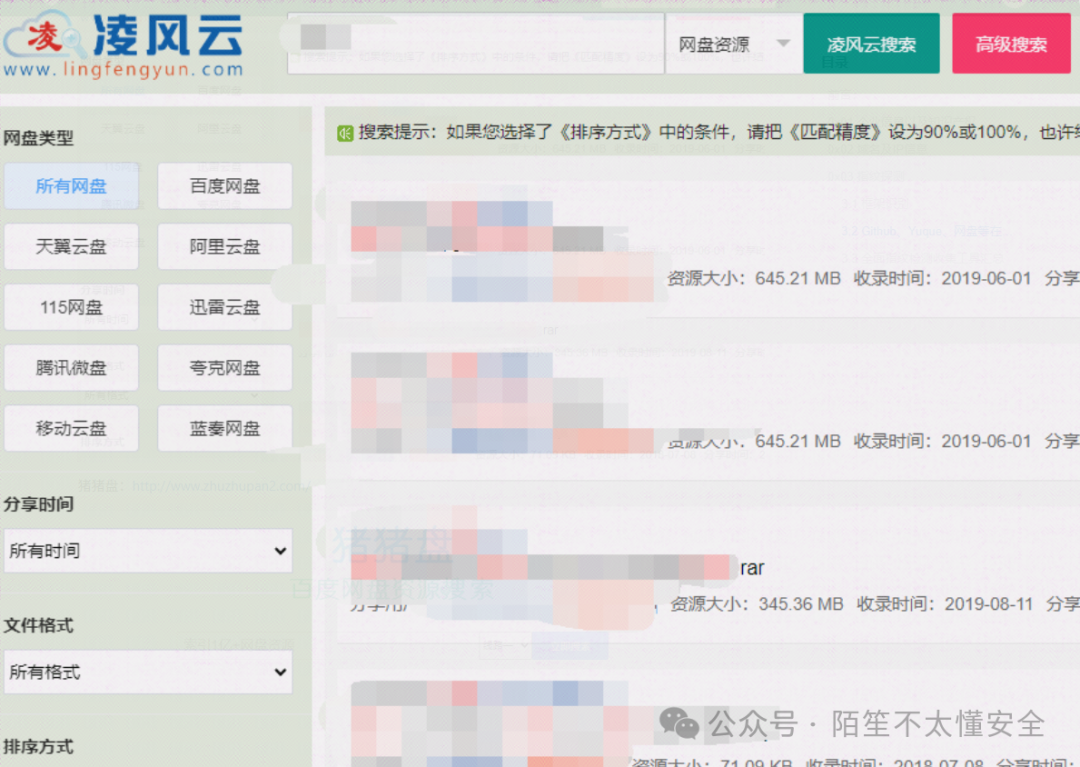Viewport: 1080px width, 767px height.
Task: Toggle the 所有网盘 all-disks filter
Action: 71,186
